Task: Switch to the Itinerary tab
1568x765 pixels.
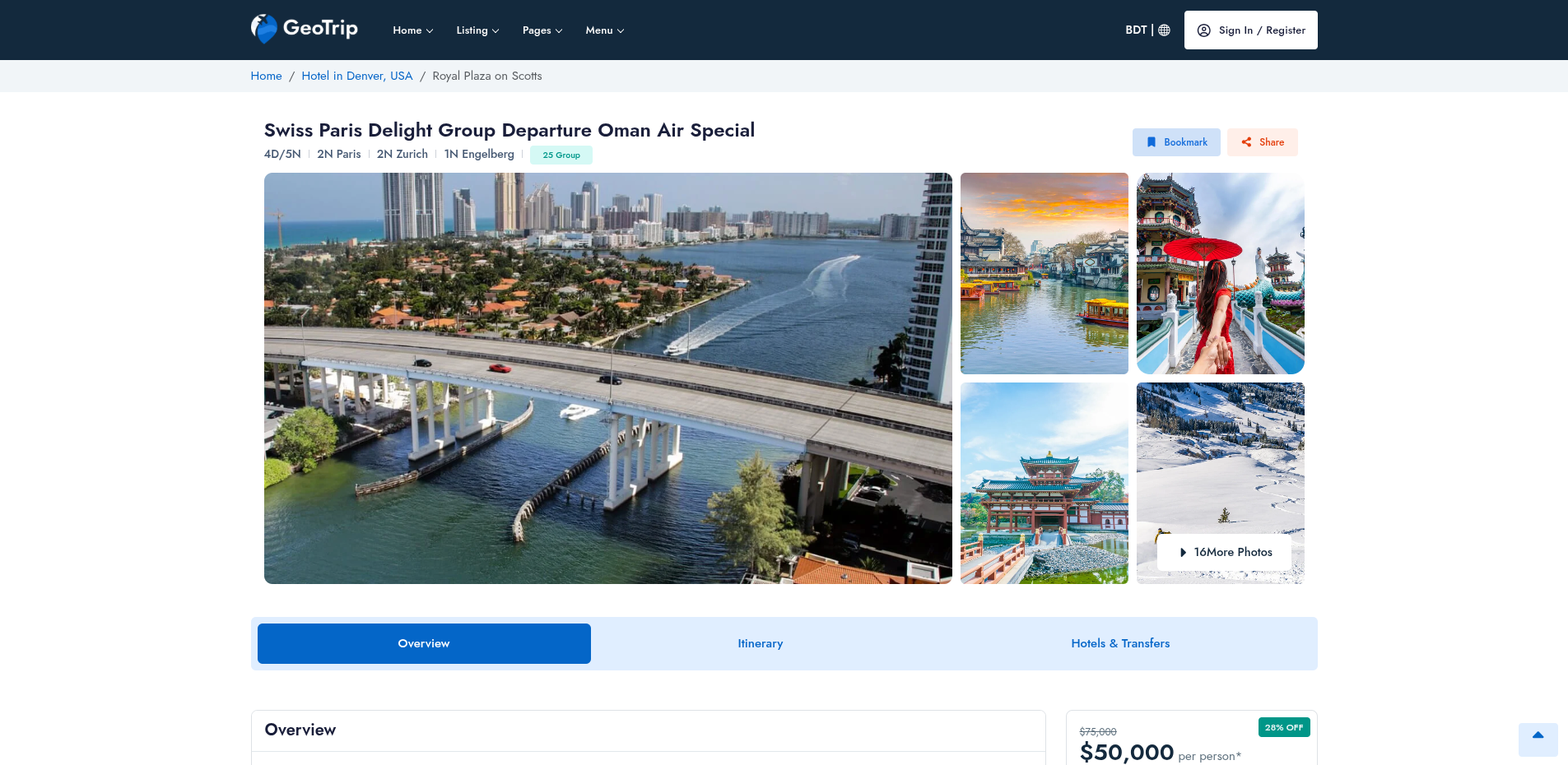Action: [760, 643]
